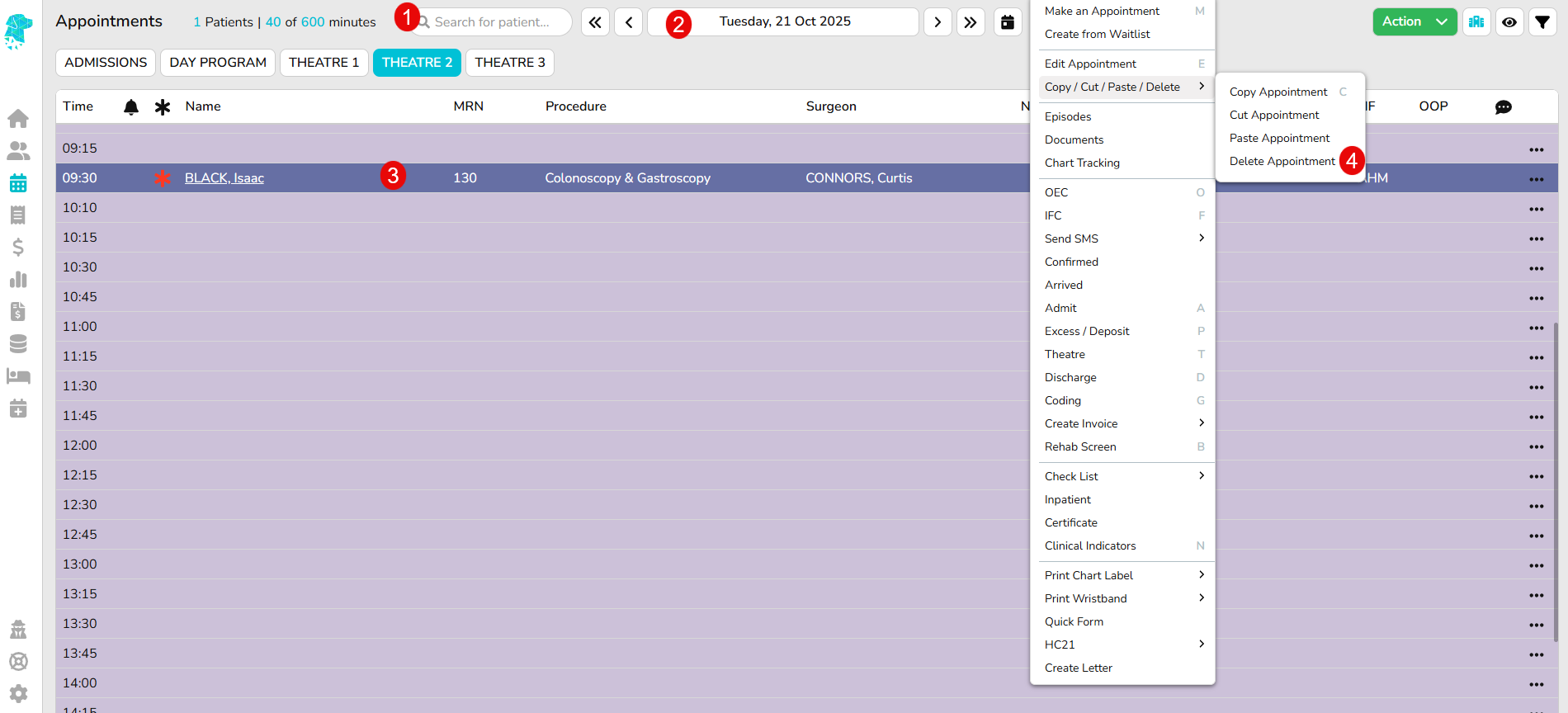1568x713 pixels.
Task: Go to previous day arrow
Action: tap(629, 22)
